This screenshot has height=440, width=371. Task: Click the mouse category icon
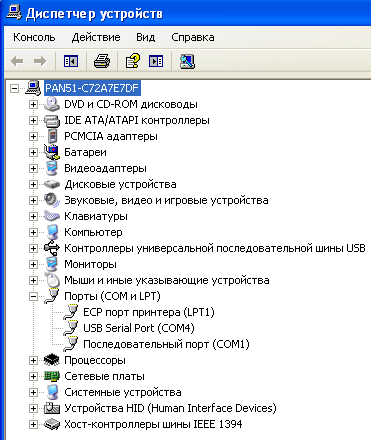click(x=52, y=280)
